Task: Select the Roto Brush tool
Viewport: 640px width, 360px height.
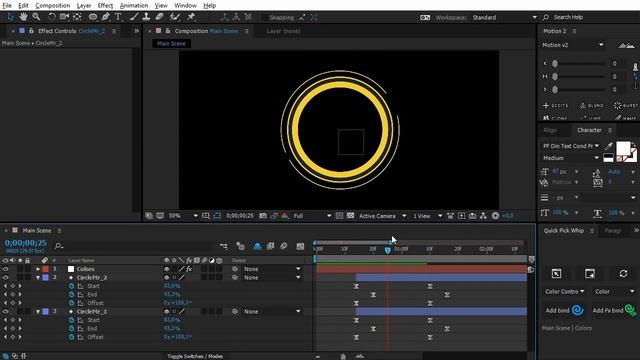Action: 175,17
